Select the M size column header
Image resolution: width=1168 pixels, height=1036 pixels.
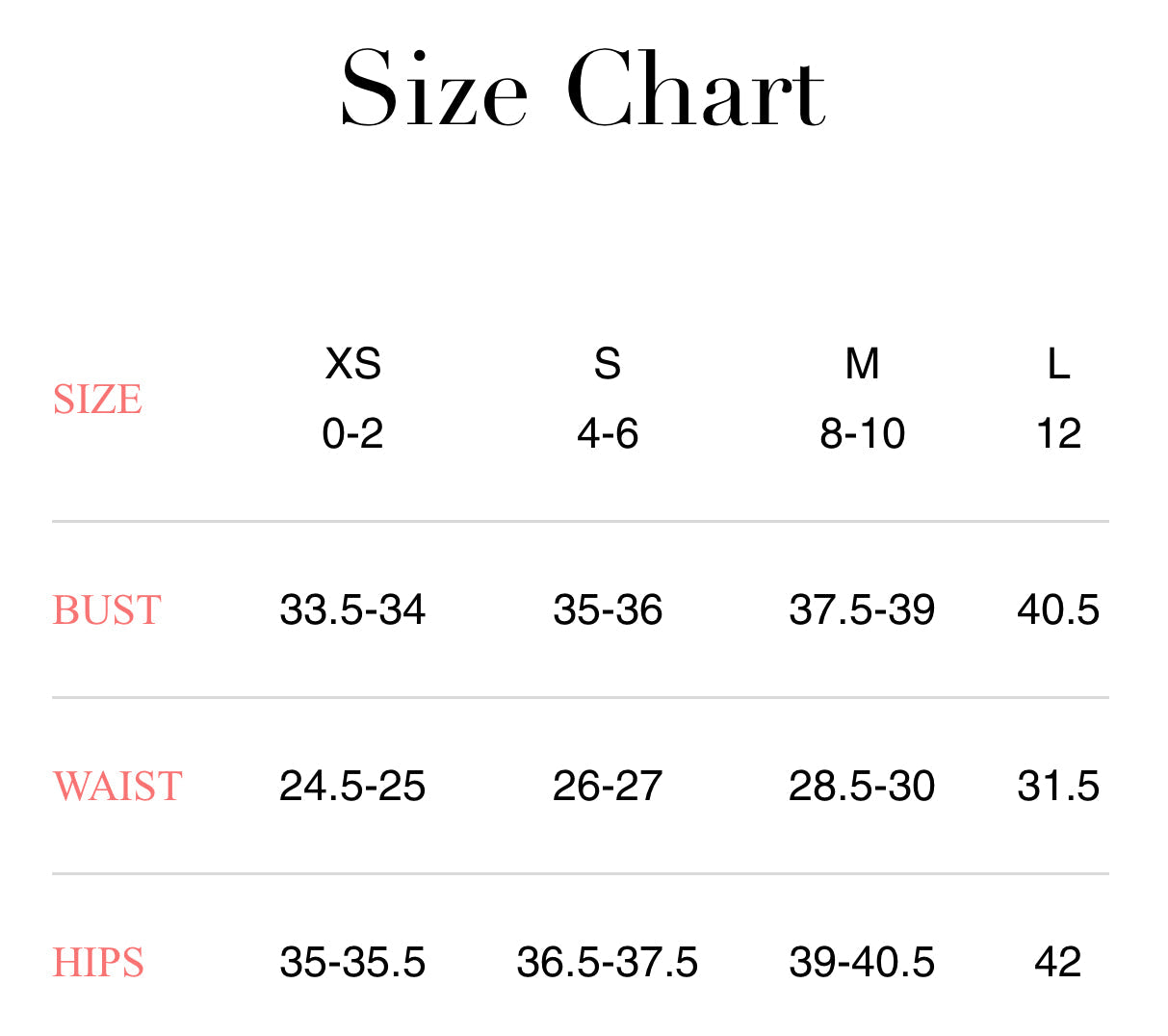[862, 364]
